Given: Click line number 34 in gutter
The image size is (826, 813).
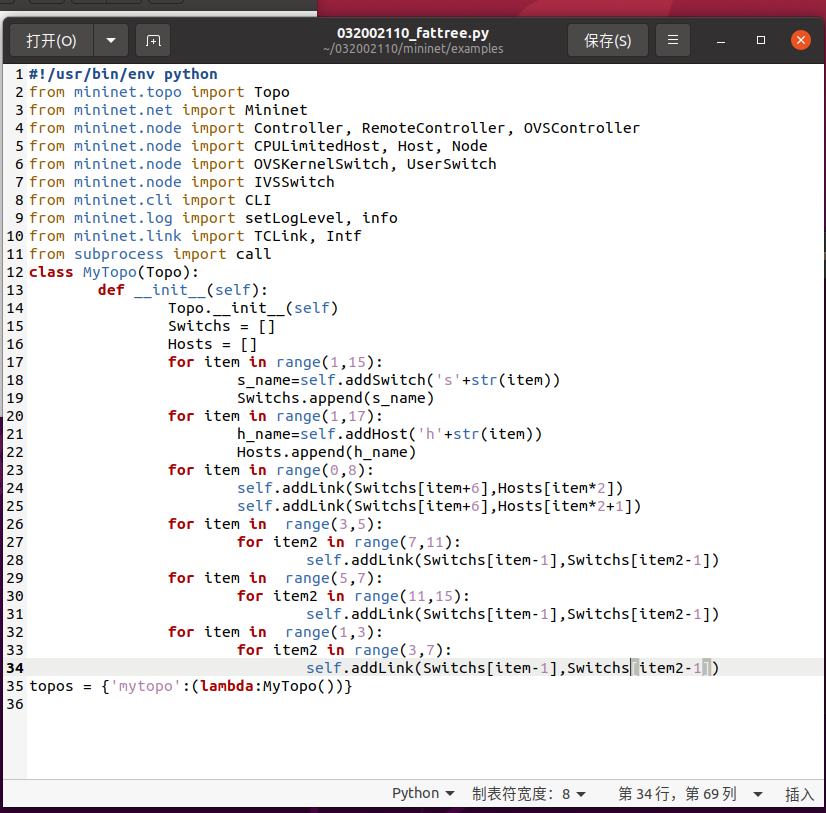Looking at the screenshot, I should 15,668.
